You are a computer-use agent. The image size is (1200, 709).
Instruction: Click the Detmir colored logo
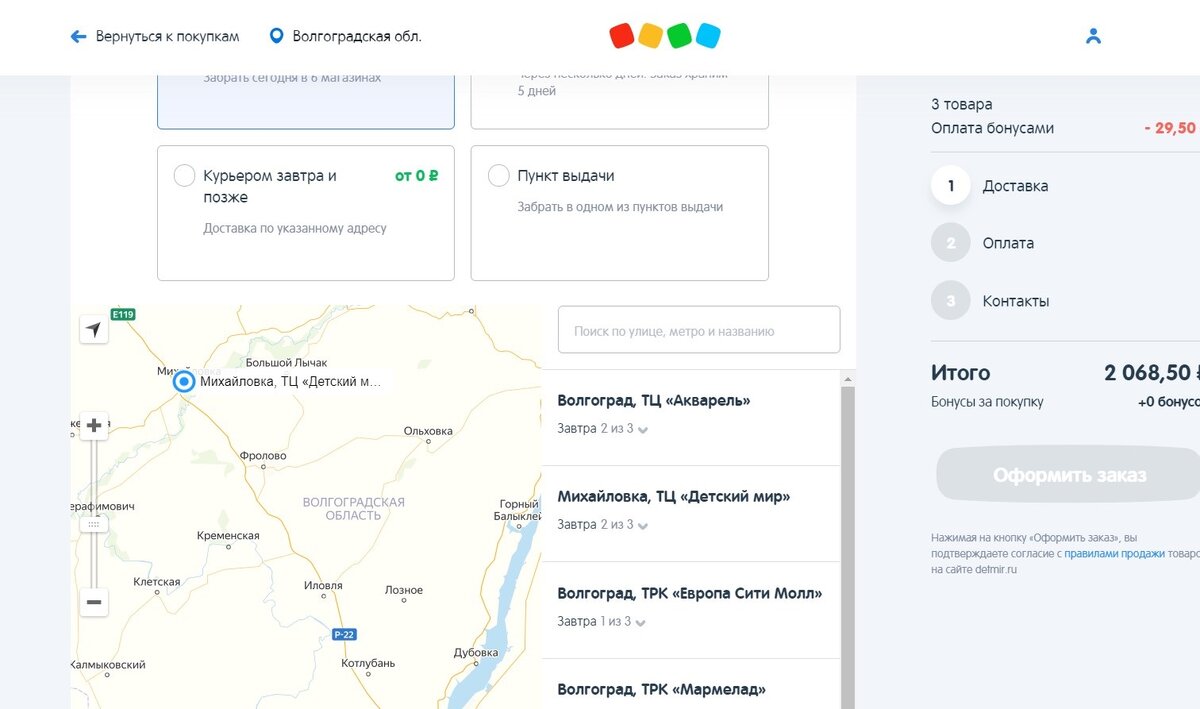(664, 35)
